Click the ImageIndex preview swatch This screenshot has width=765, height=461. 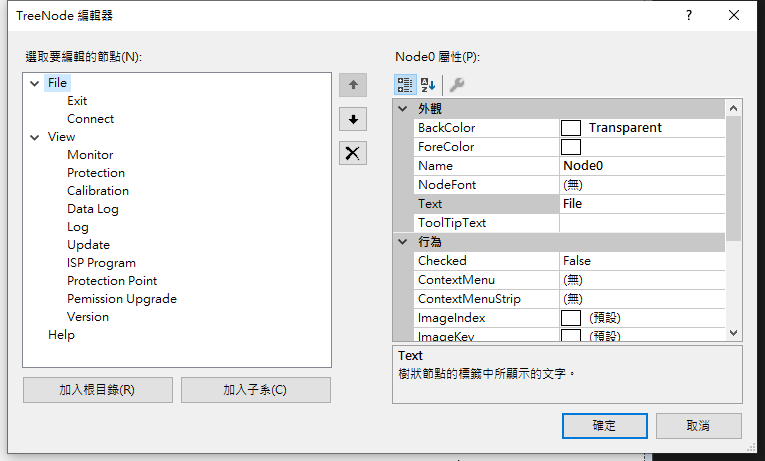pos(571,318)
